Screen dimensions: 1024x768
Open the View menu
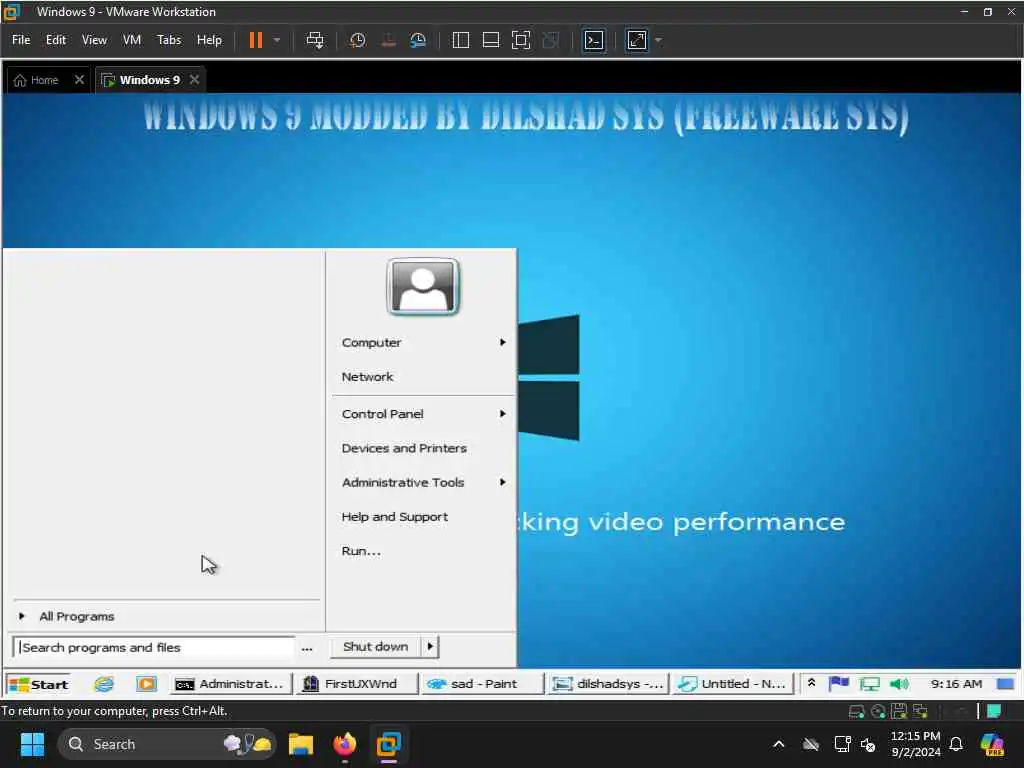(94, 40)
